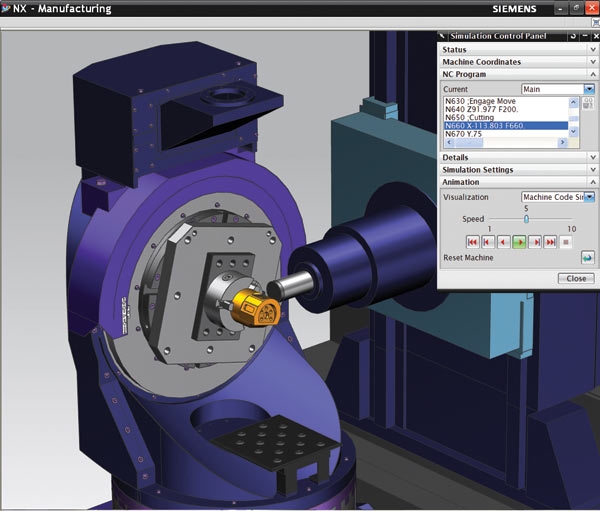Click the rewind to start playback button
This screenshot has width=600, height=511.
pos(471,242)
